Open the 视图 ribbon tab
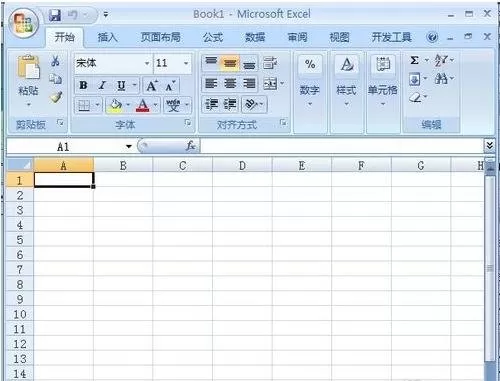The height and width of the screenshot is (381, 500). click(339, 37)
